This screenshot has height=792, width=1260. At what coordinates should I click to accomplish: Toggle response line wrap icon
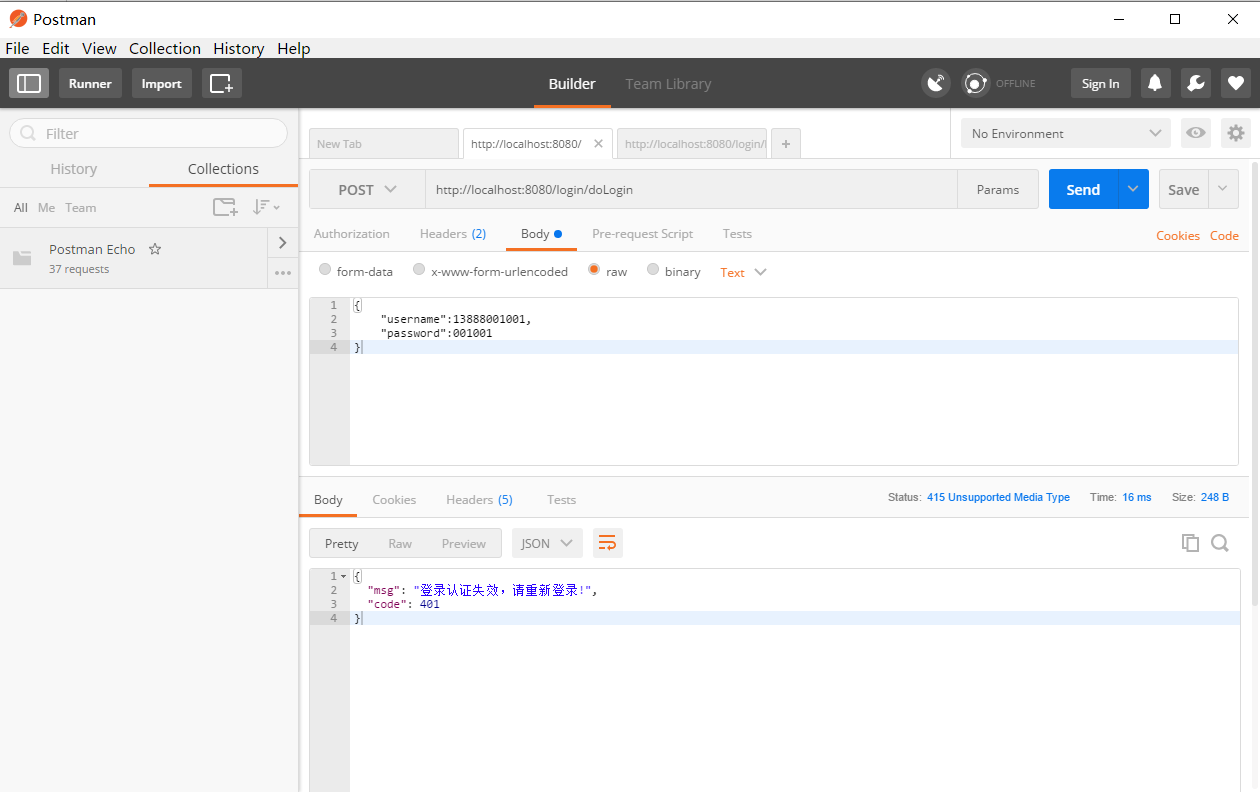tap(607, 543)
